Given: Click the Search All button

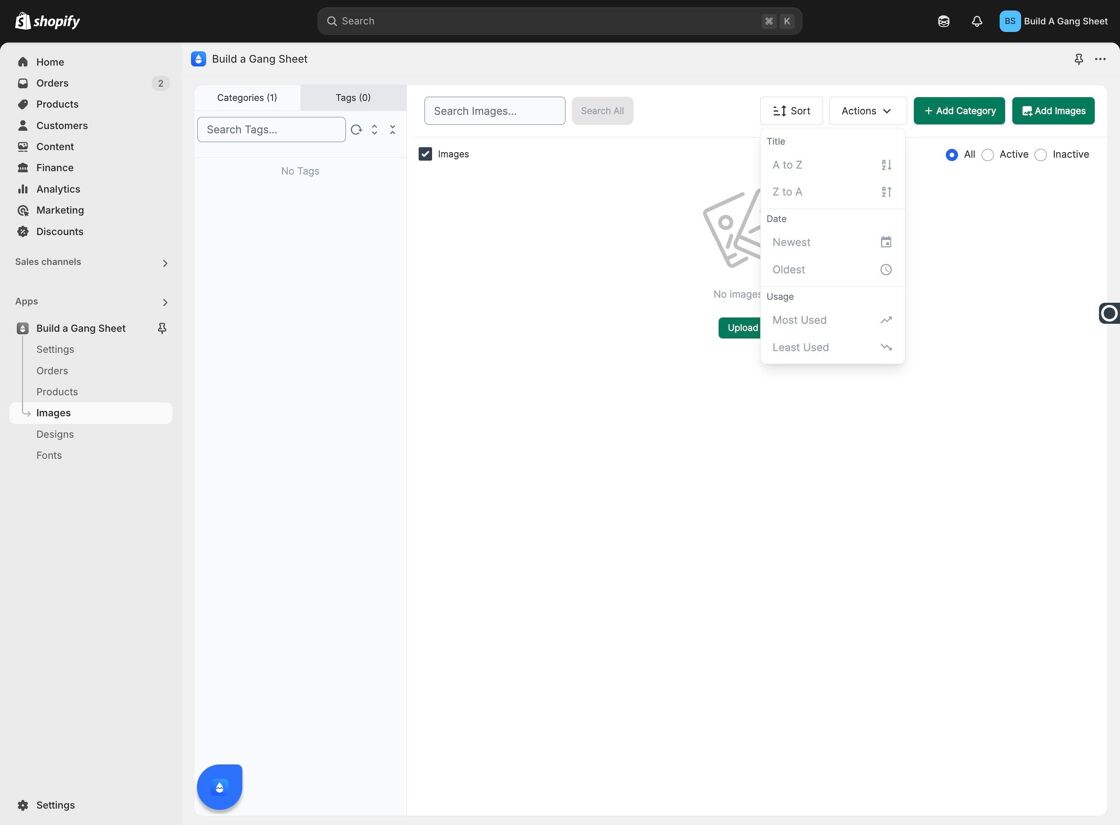Looking at the screenshot, I should (x=602, y=111).
